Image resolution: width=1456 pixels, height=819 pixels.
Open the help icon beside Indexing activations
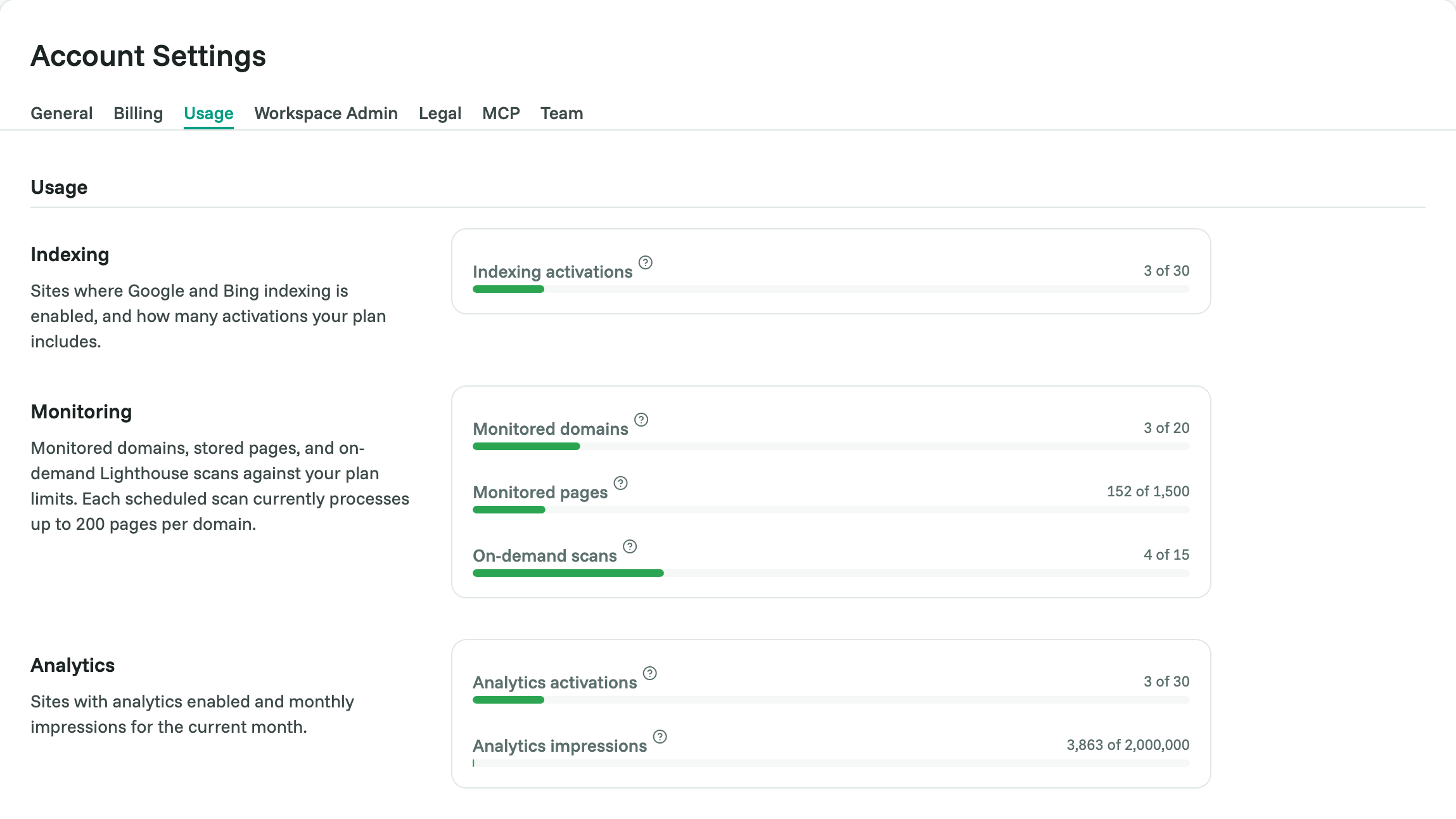(645, 262)
